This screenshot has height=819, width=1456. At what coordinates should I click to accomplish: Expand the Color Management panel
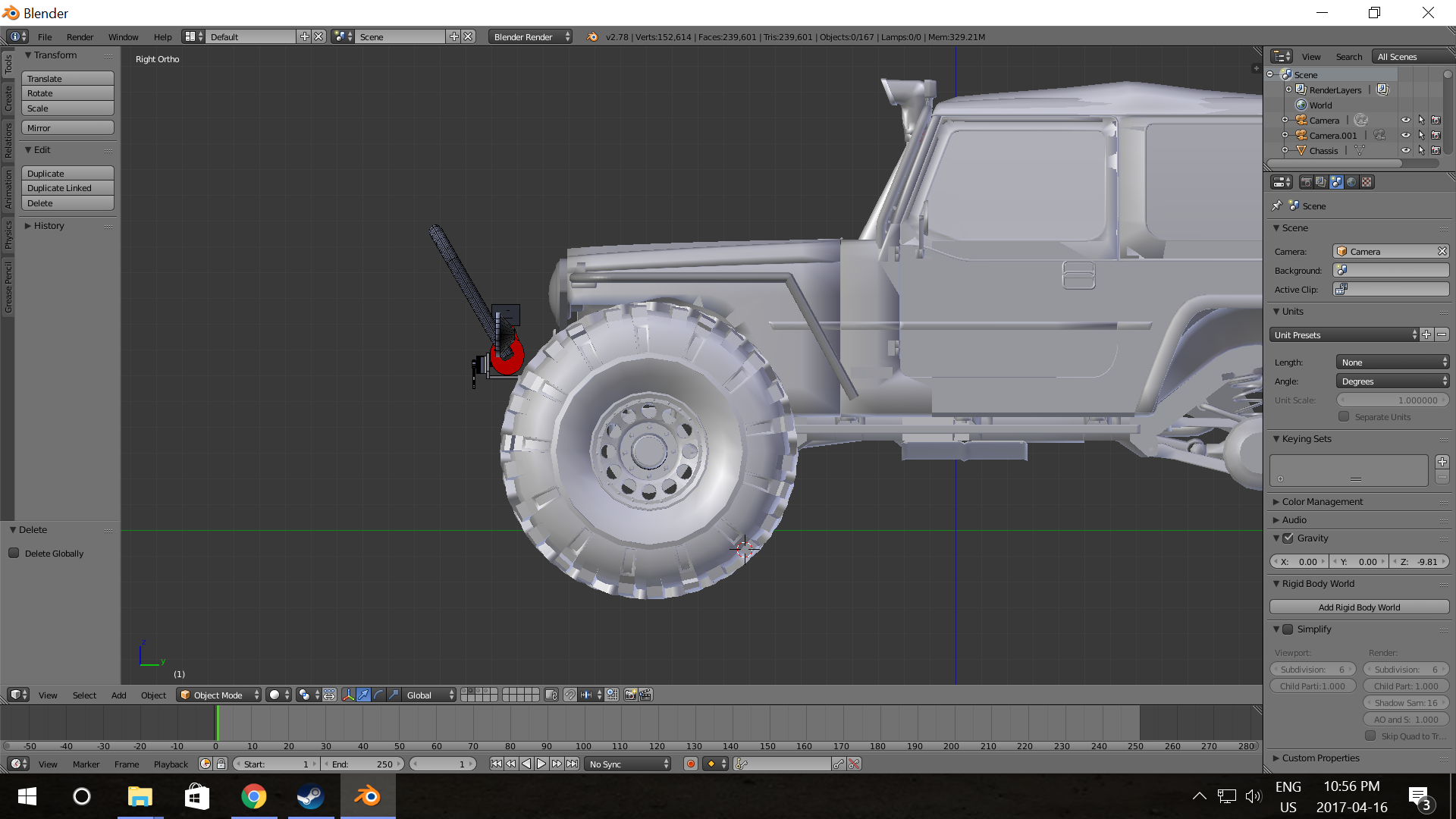click(x=1322, y=501)
